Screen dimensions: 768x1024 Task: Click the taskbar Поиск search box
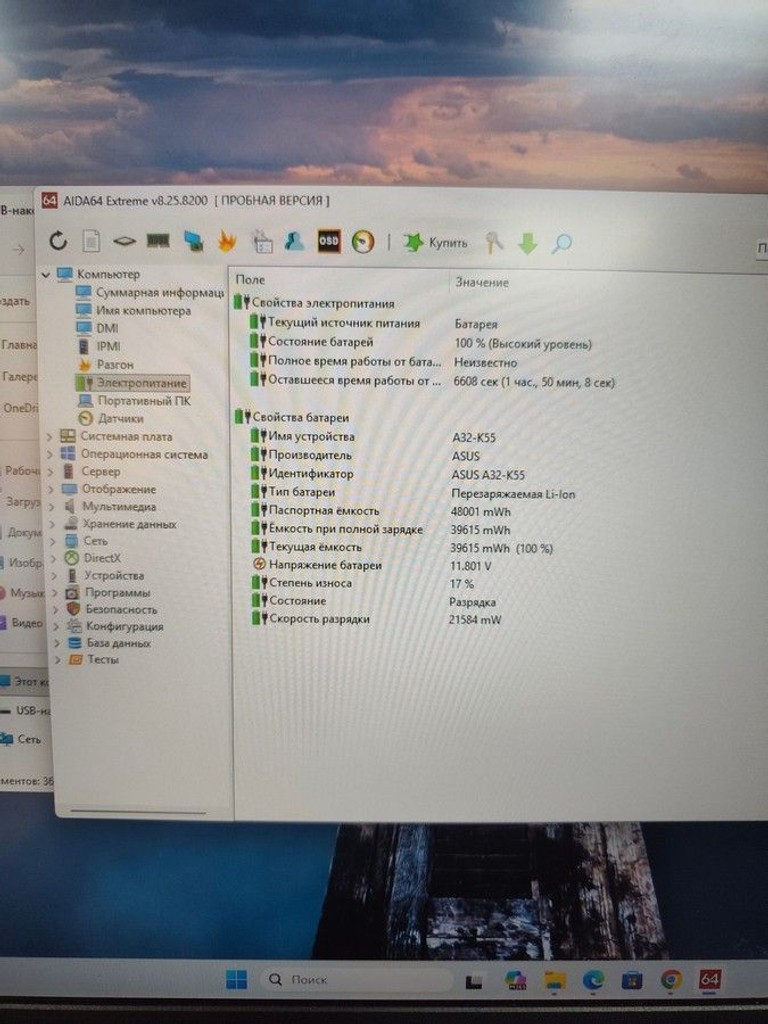(356, 980)
